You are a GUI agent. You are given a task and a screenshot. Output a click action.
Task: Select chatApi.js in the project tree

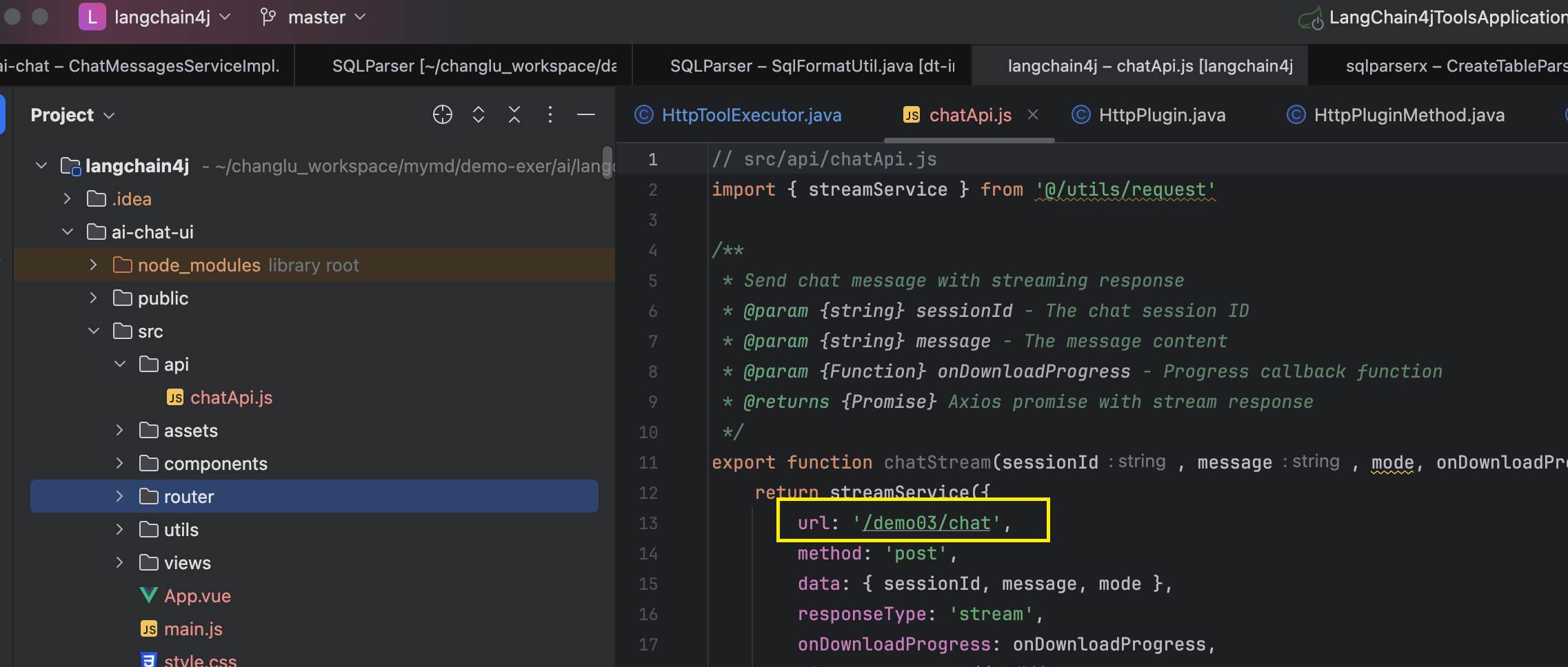click(x=231, y=398)
